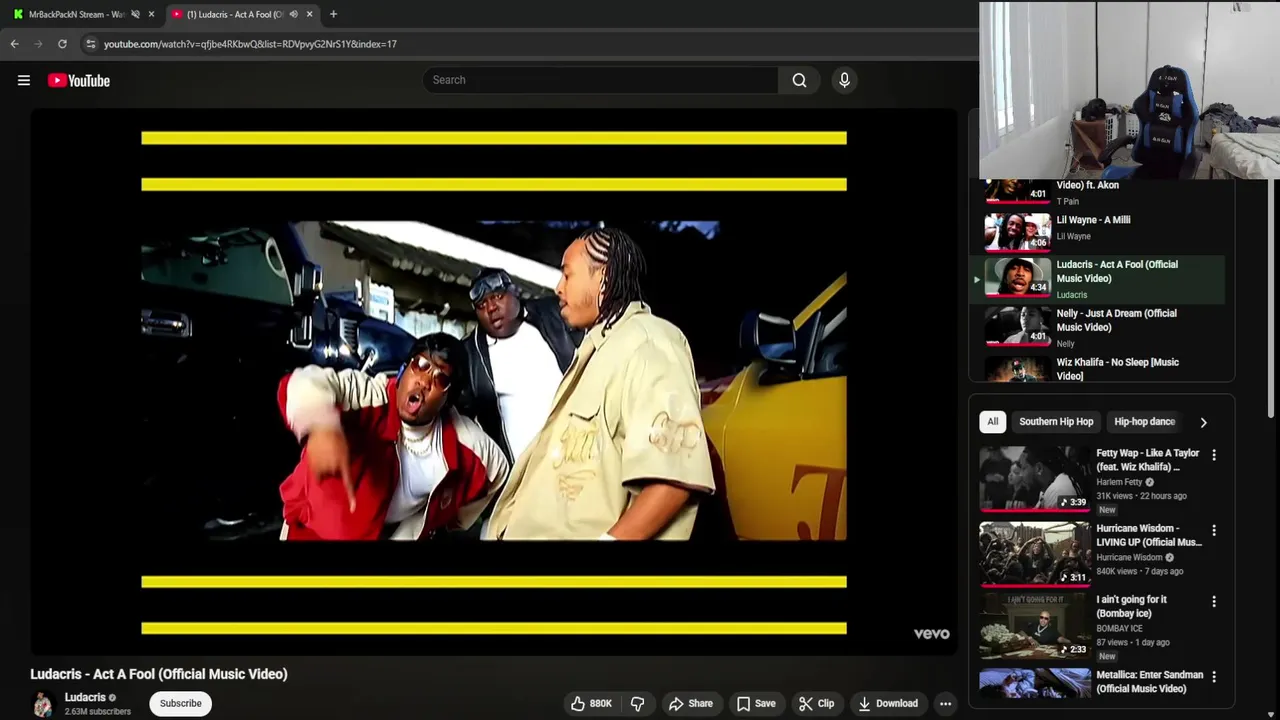Switch to the MrBackPackN Stream tab
The height and width of the screenshot is (720, 1280).
[x=76, y=14]
